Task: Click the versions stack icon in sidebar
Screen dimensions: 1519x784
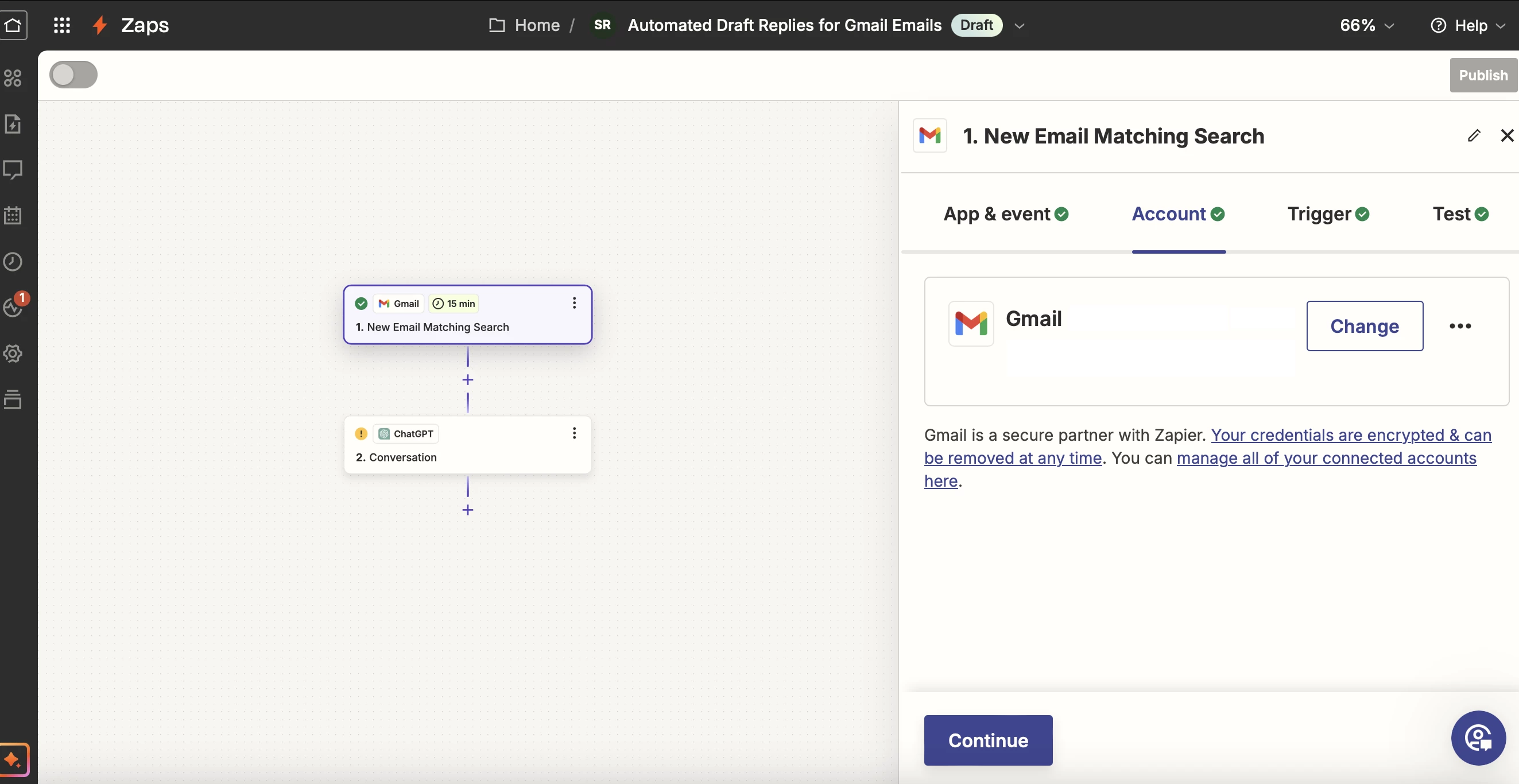Action: 13,399
